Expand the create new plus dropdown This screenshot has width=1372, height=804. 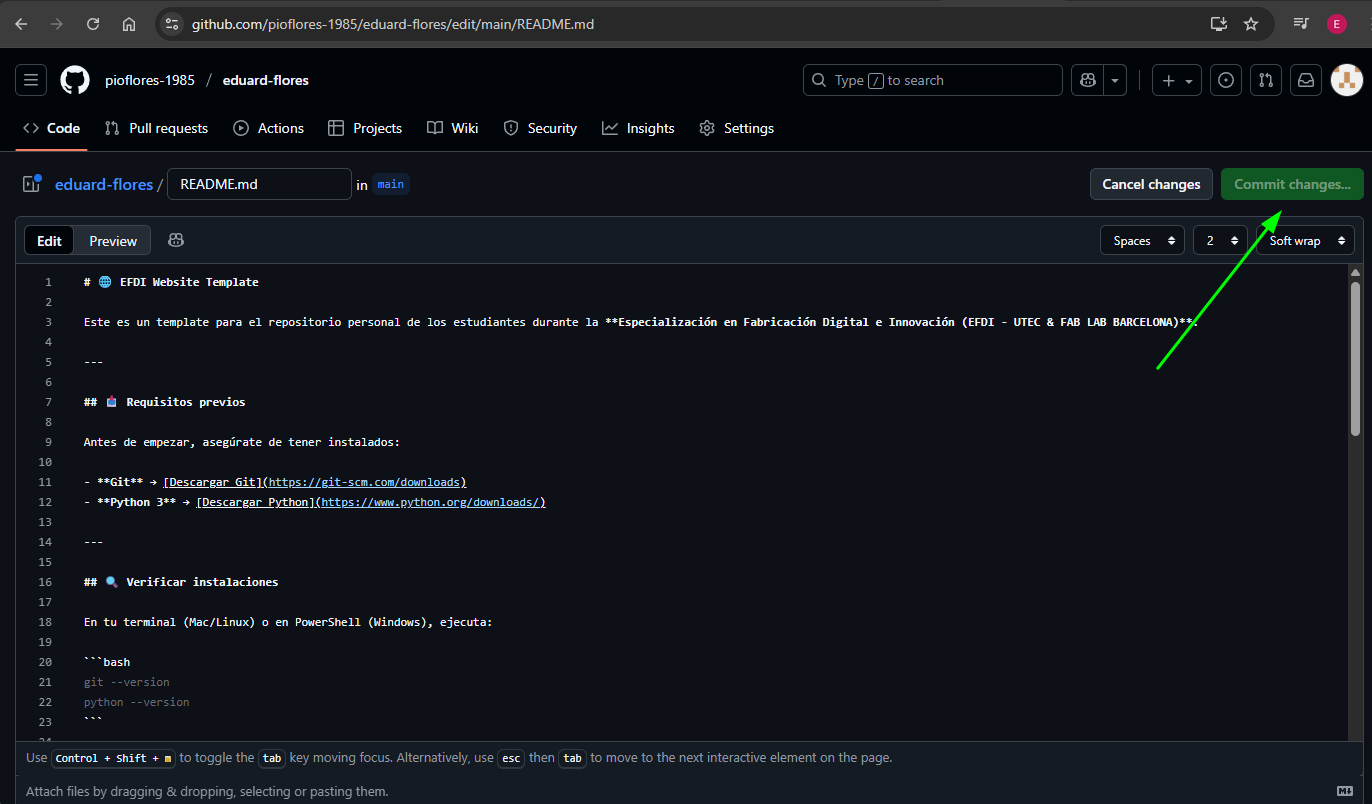[x=1177, y=80]
